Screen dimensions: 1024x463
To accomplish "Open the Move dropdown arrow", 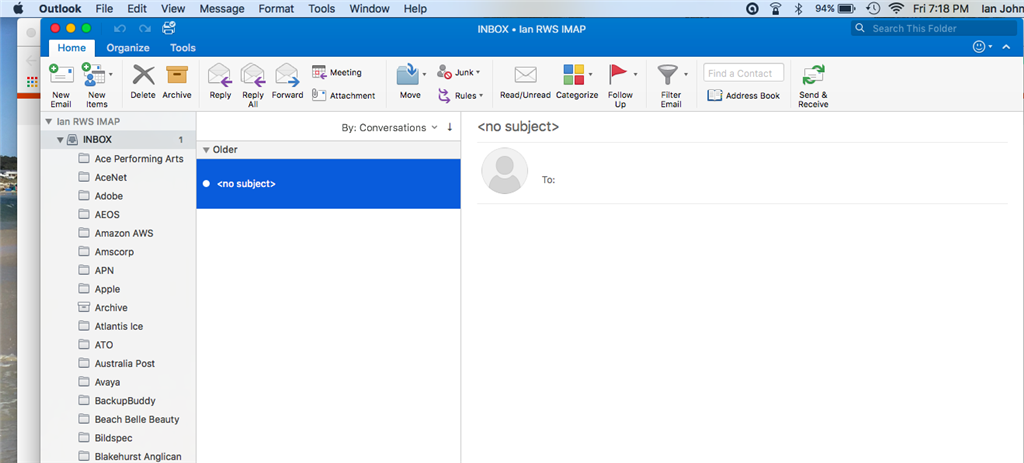I will 424,74.
